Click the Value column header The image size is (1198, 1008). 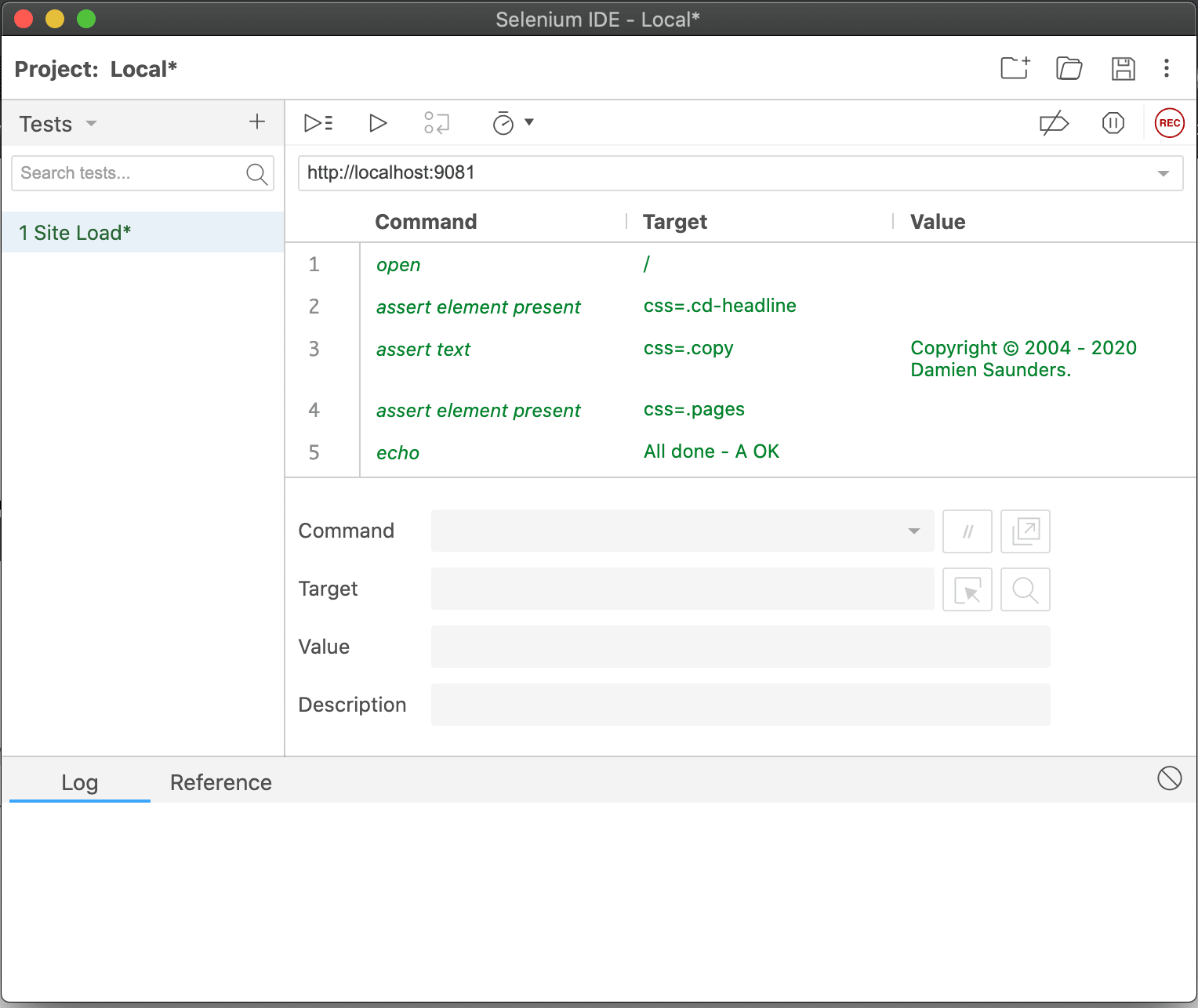pos(938,222)
